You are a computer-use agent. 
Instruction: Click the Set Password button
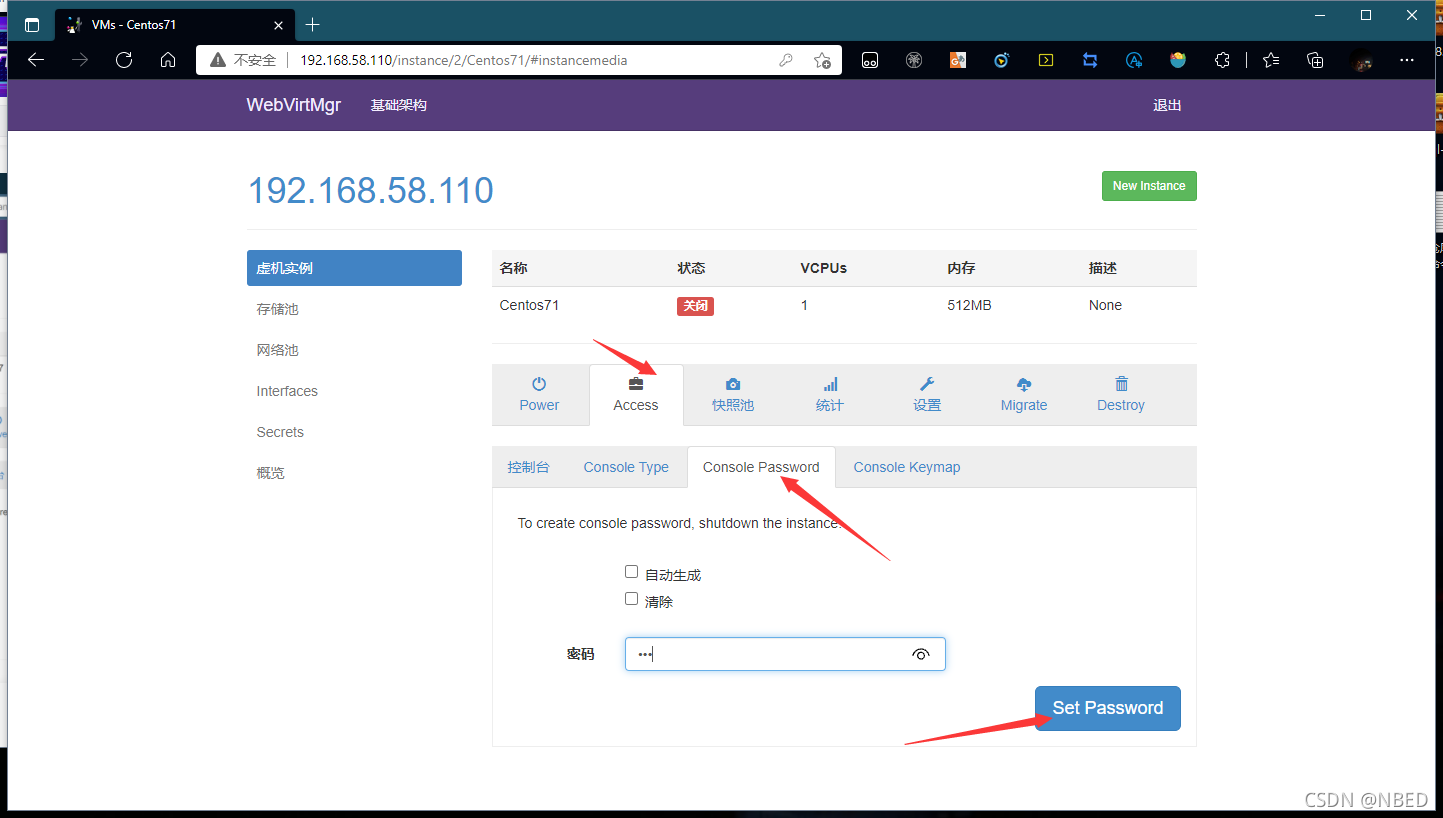1108,708
